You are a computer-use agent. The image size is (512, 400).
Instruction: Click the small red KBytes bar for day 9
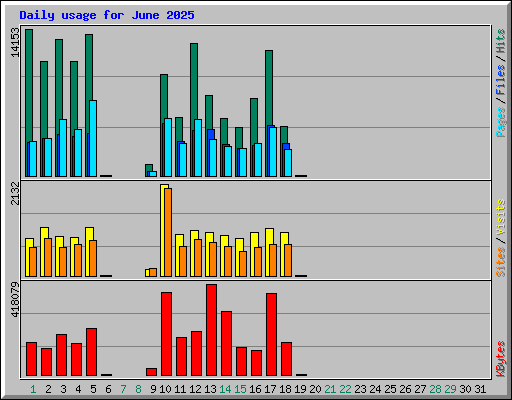[151, 372]
